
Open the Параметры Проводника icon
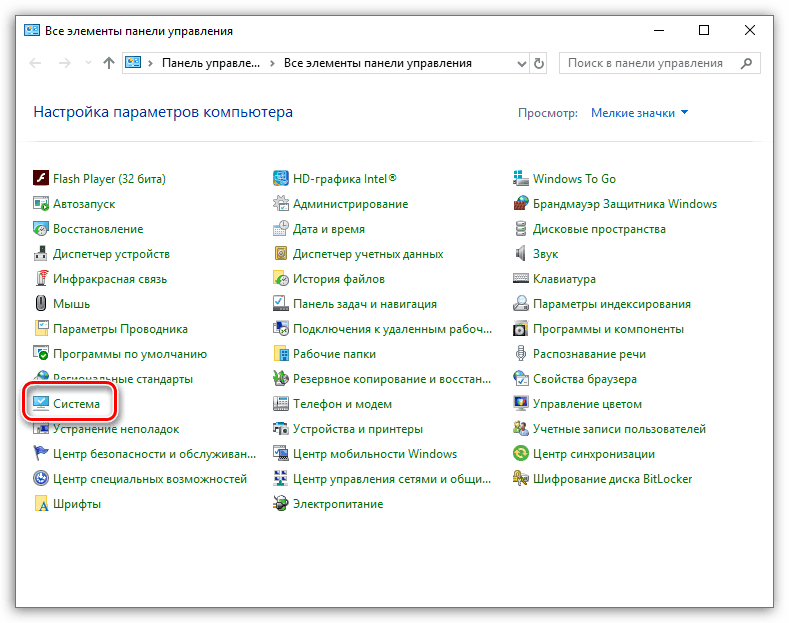pyautogui.click(x=41, y=328)
